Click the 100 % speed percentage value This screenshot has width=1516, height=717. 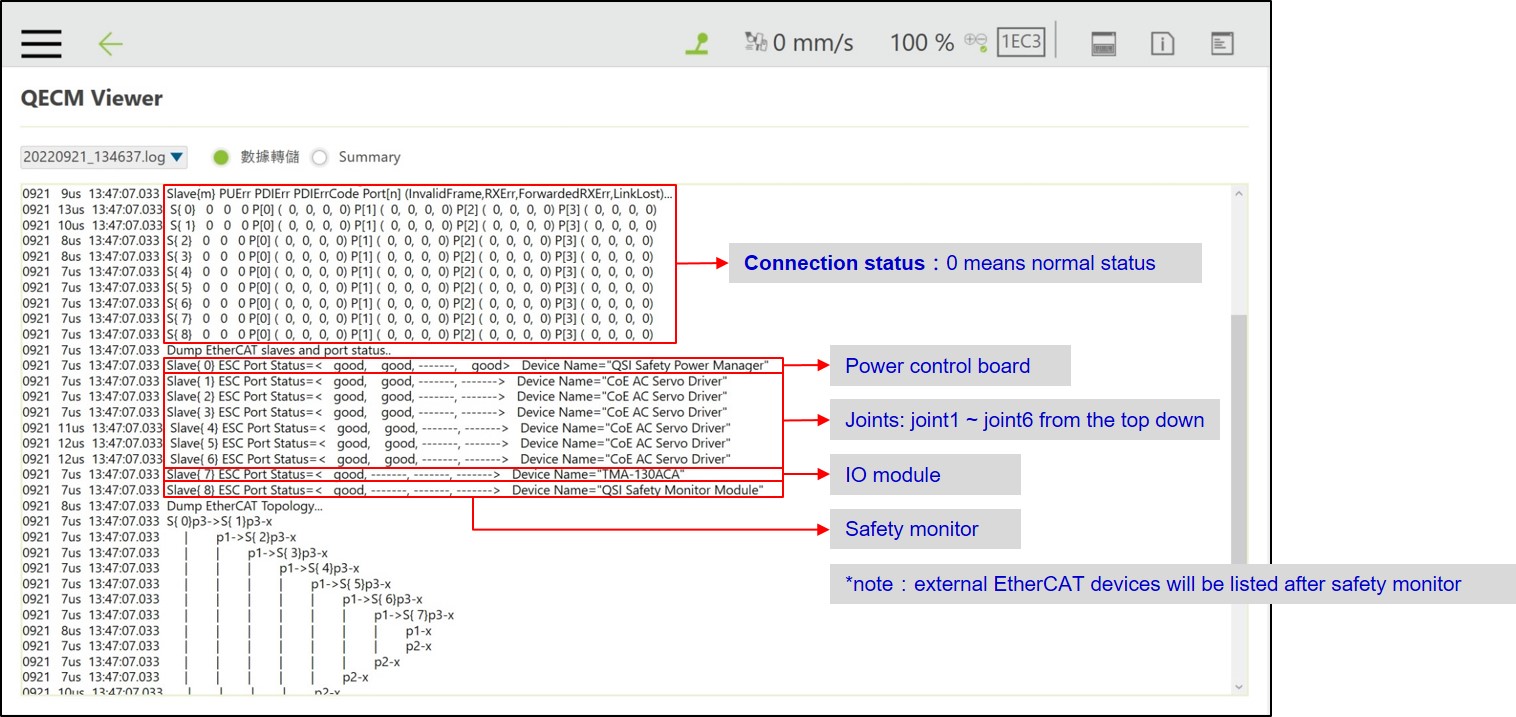[922, 43]
